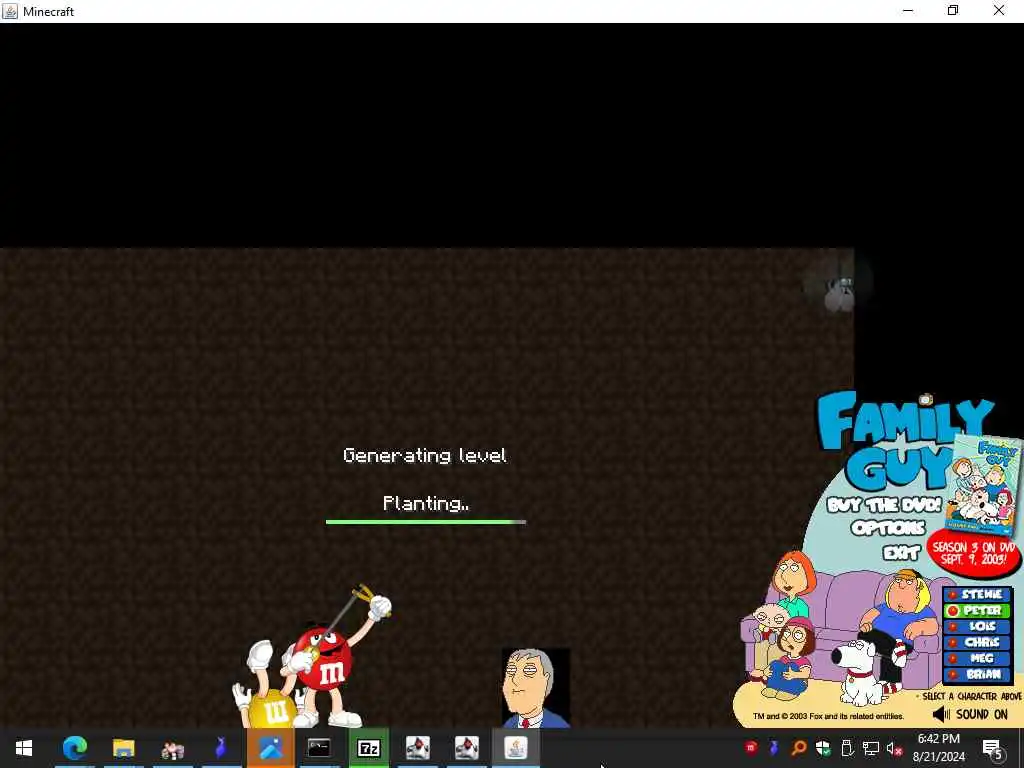
Task: Select Chris in the character list
Action: click(977, 643)
